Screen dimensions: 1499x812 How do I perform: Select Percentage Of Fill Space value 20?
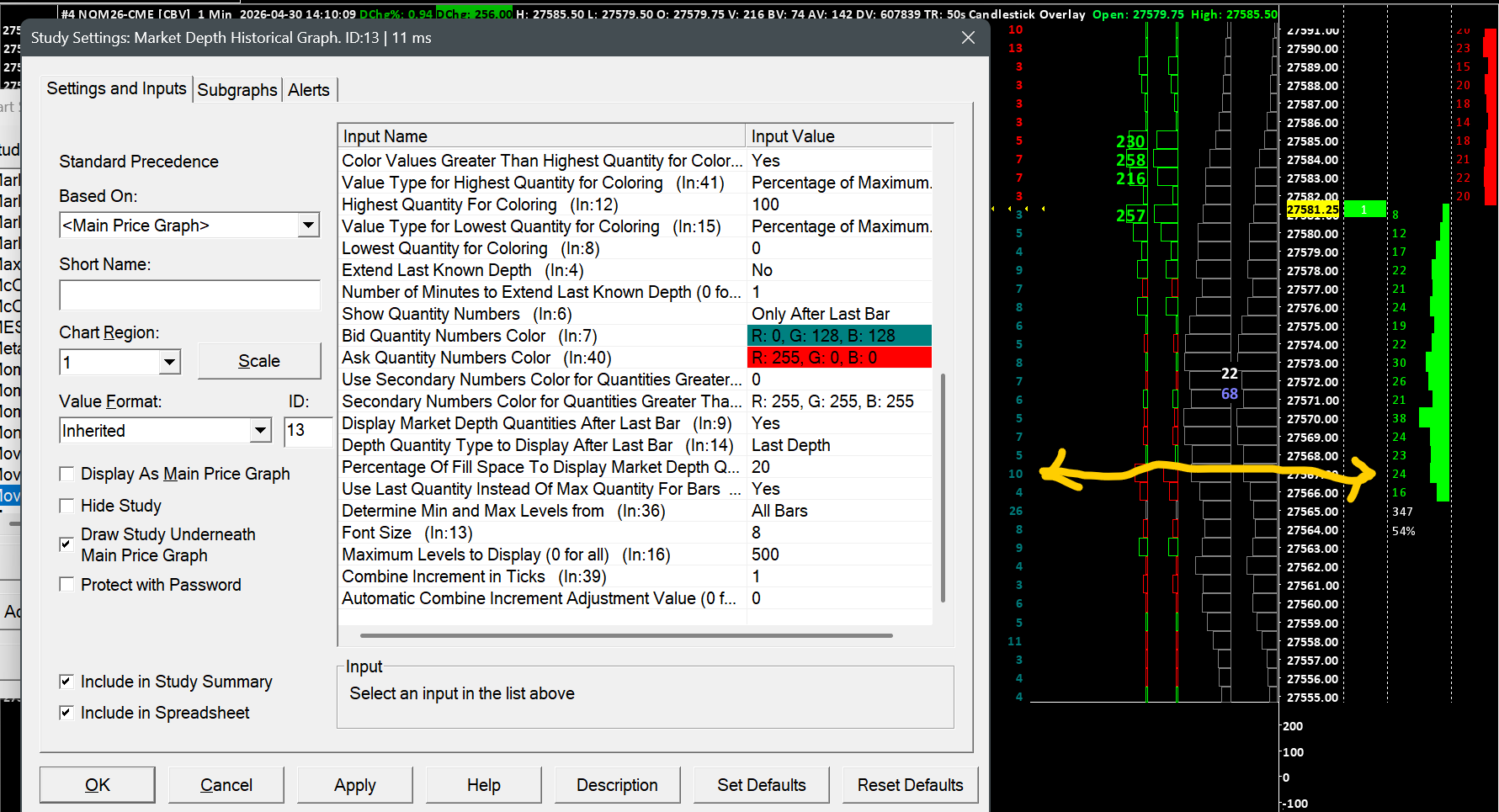point(839,467)
